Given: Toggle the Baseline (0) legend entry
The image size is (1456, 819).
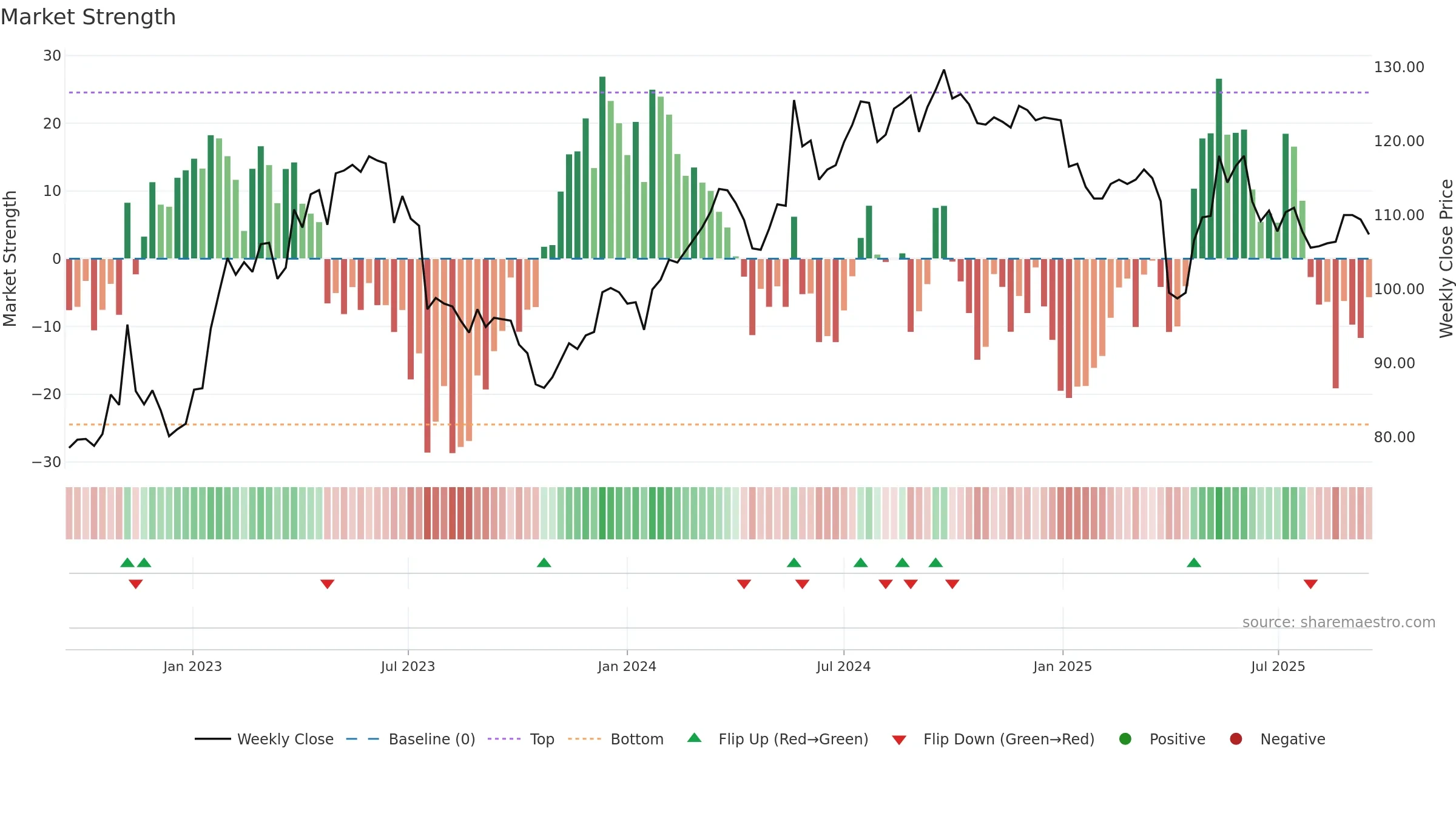Looking at the screenshot, I should [411, 739].
